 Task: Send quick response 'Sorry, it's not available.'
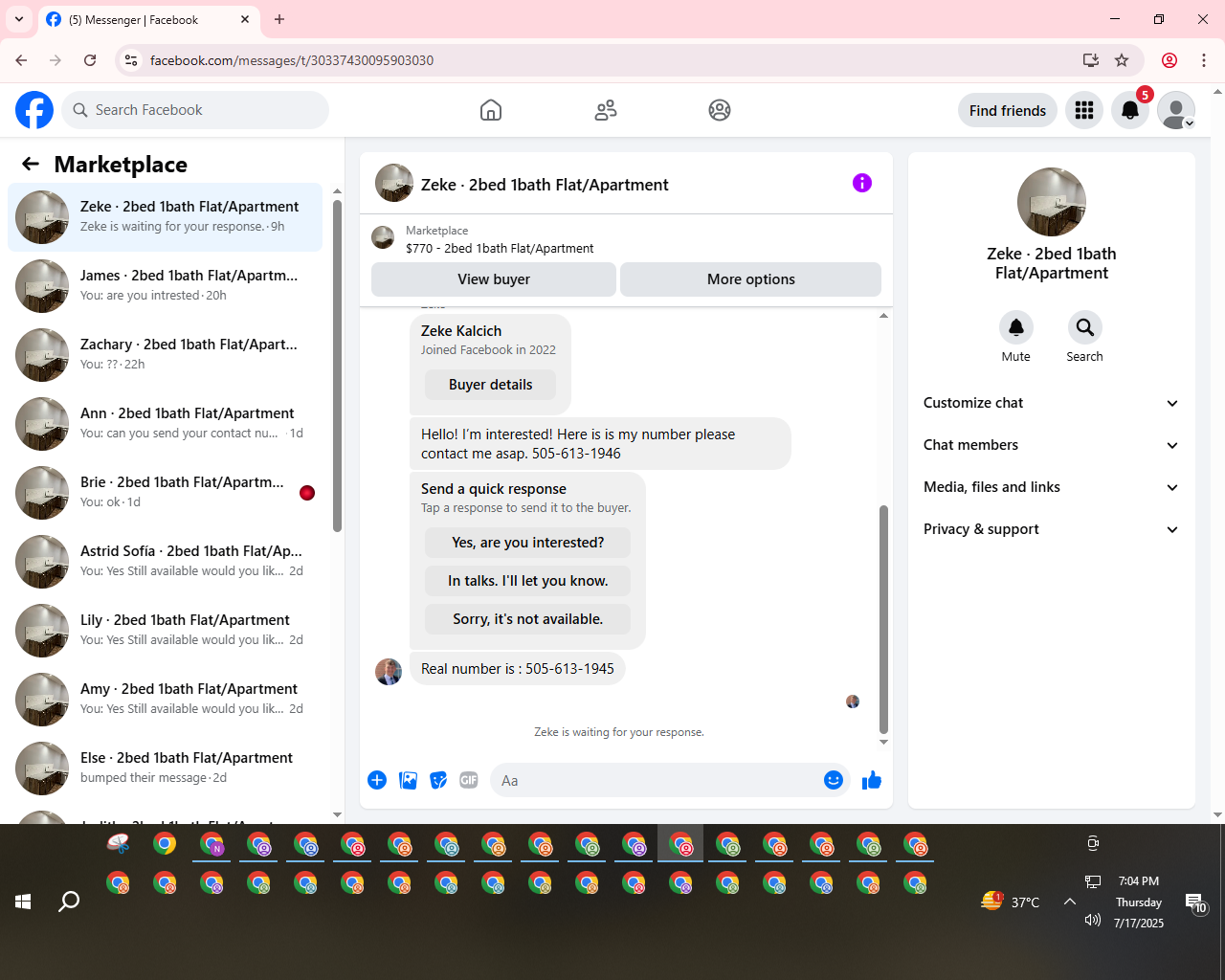coord(527,619)
